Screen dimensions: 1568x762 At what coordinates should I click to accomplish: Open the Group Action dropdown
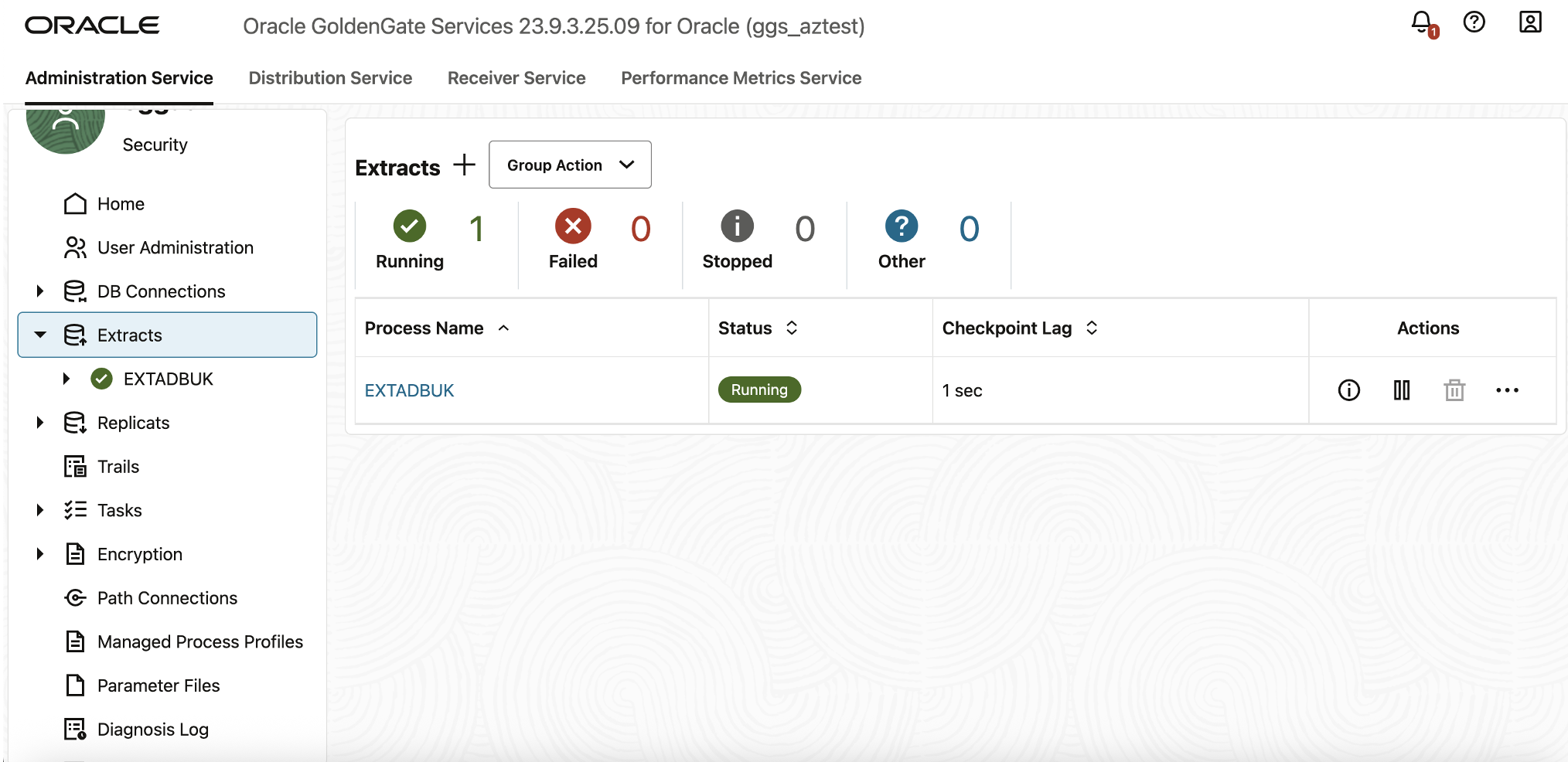coord(570,165)
